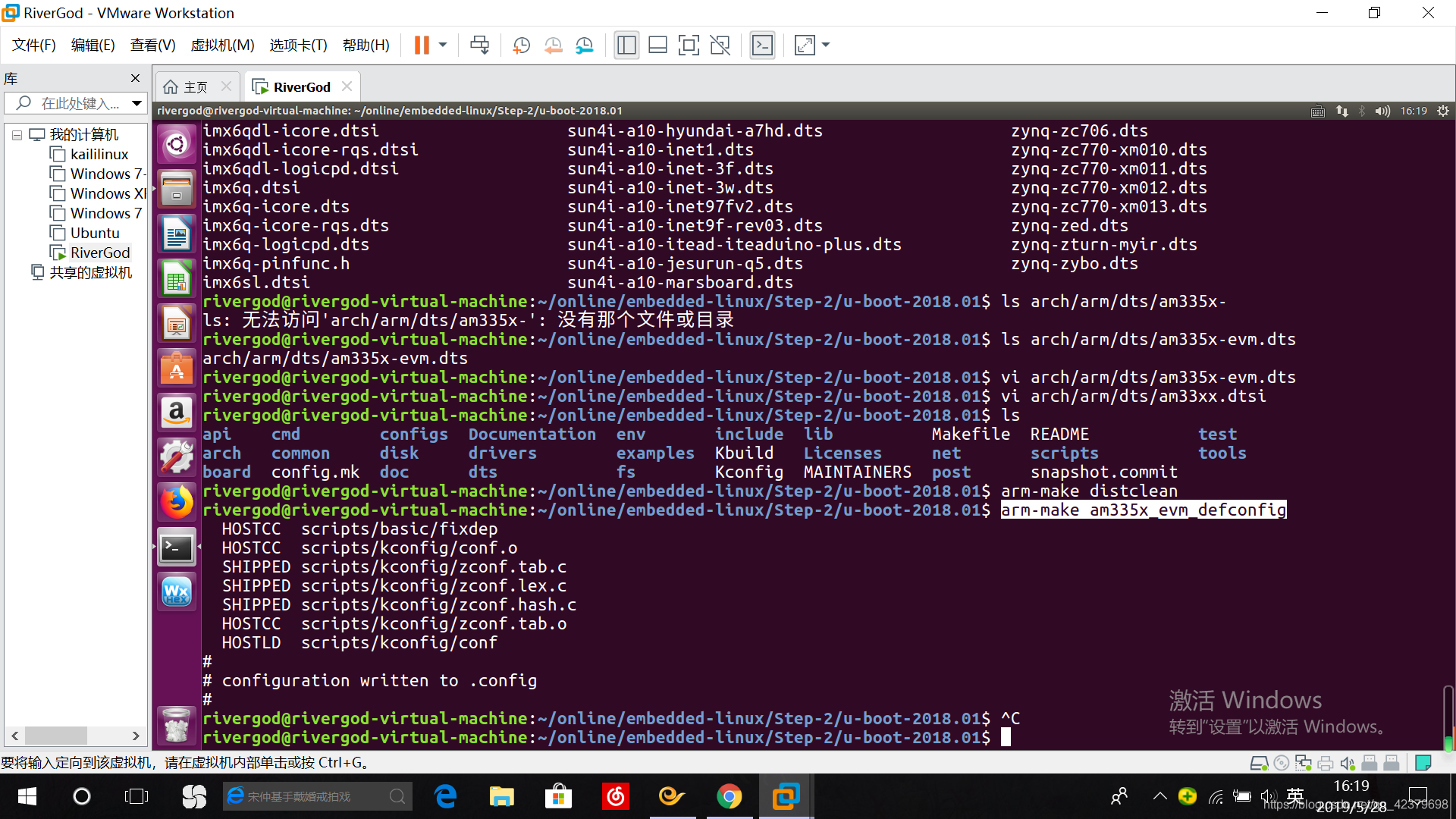Open the power options dropdown arrow
The image size is (1456, 819).
pos(443,45)
